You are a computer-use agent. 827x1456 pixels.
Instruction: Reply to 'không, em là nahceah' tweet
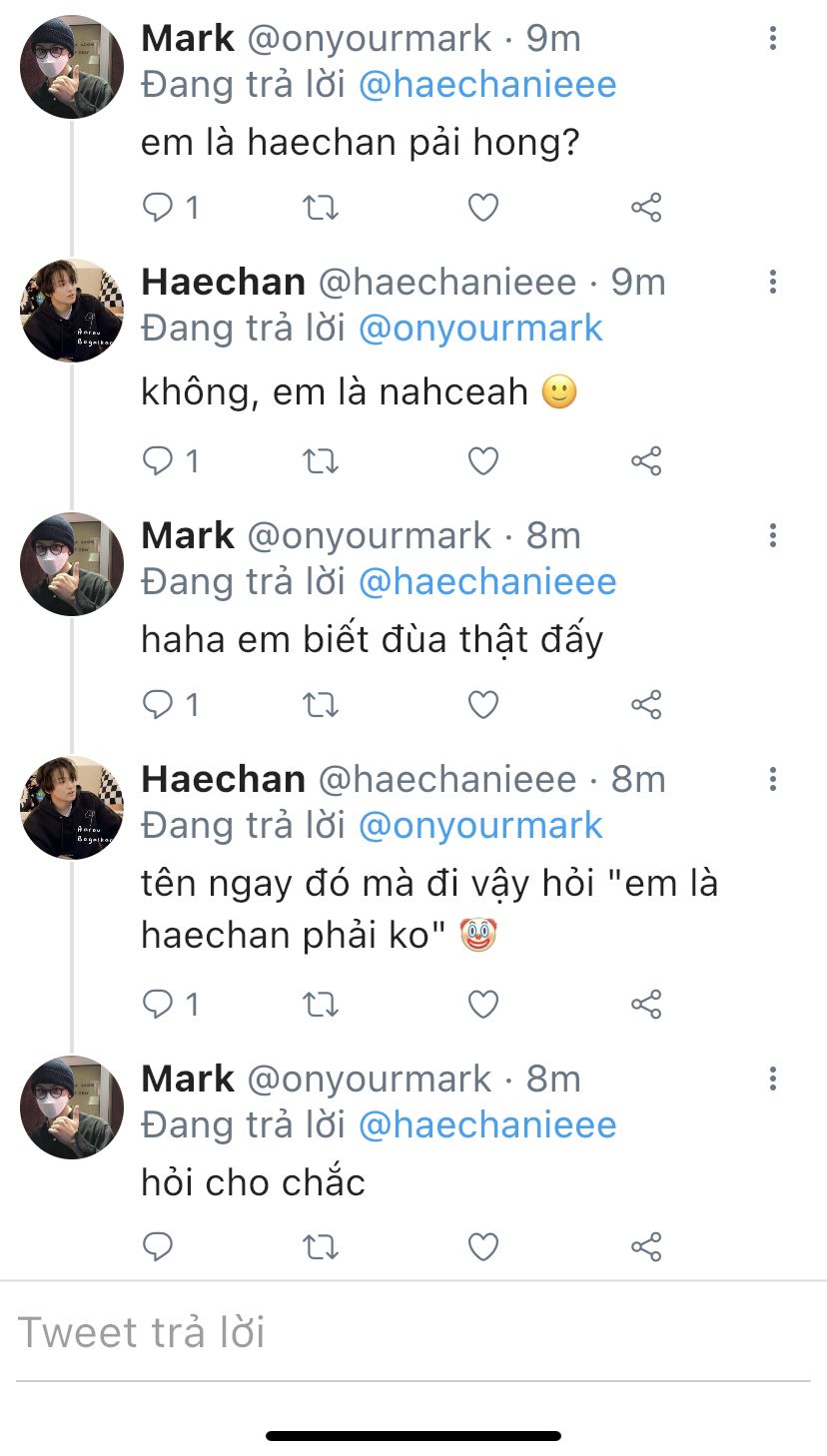[158, 461]
